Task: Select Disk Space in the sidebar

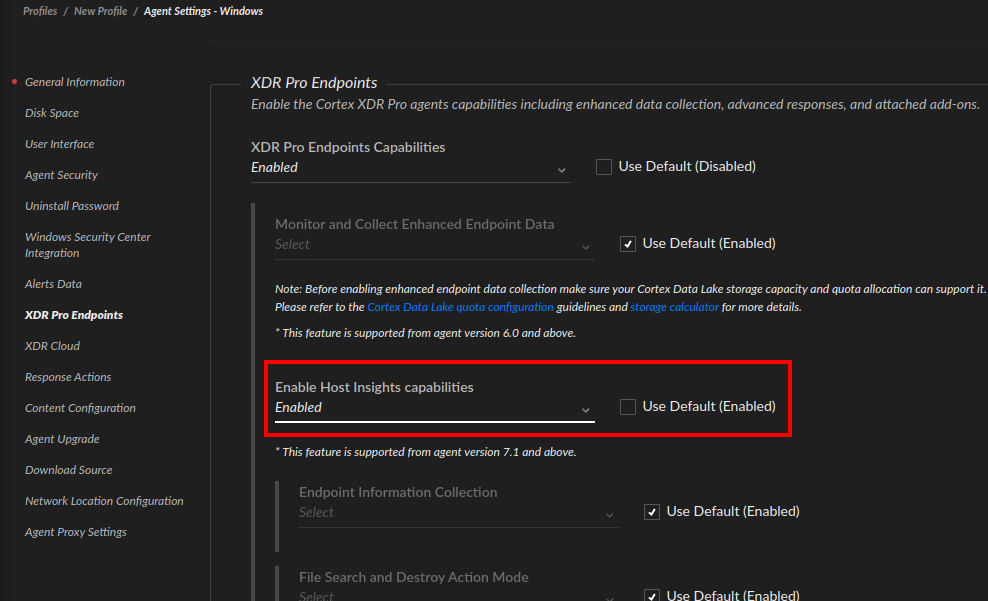Action: (x=52, y=113)
